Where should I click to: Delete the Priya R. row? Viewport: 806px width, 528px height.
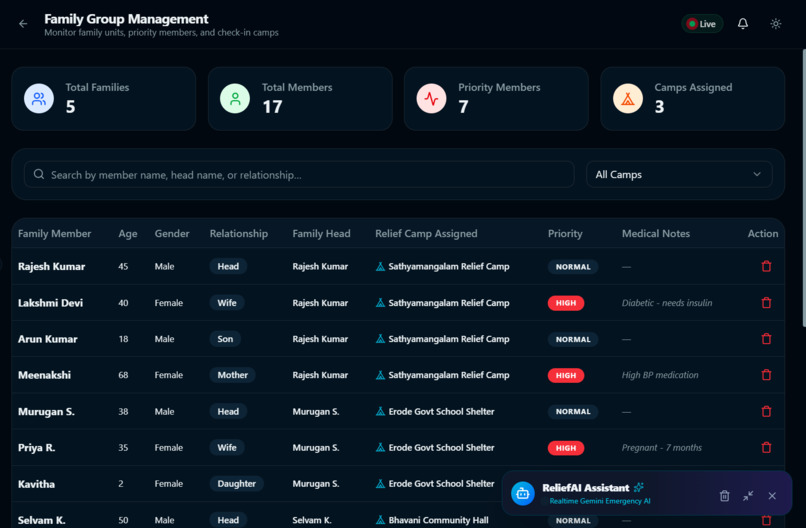tap(766, 447)
